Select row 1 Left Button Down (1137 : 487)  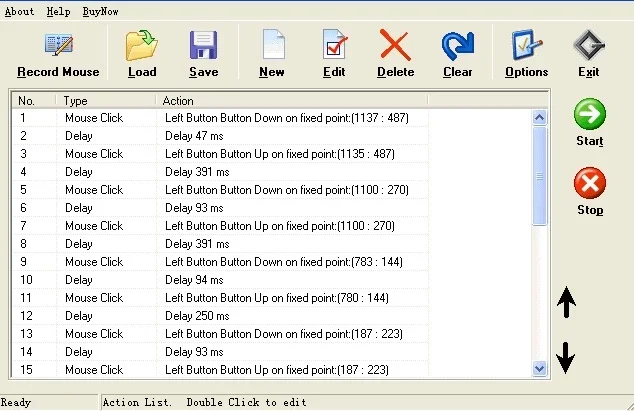point(220,118)
